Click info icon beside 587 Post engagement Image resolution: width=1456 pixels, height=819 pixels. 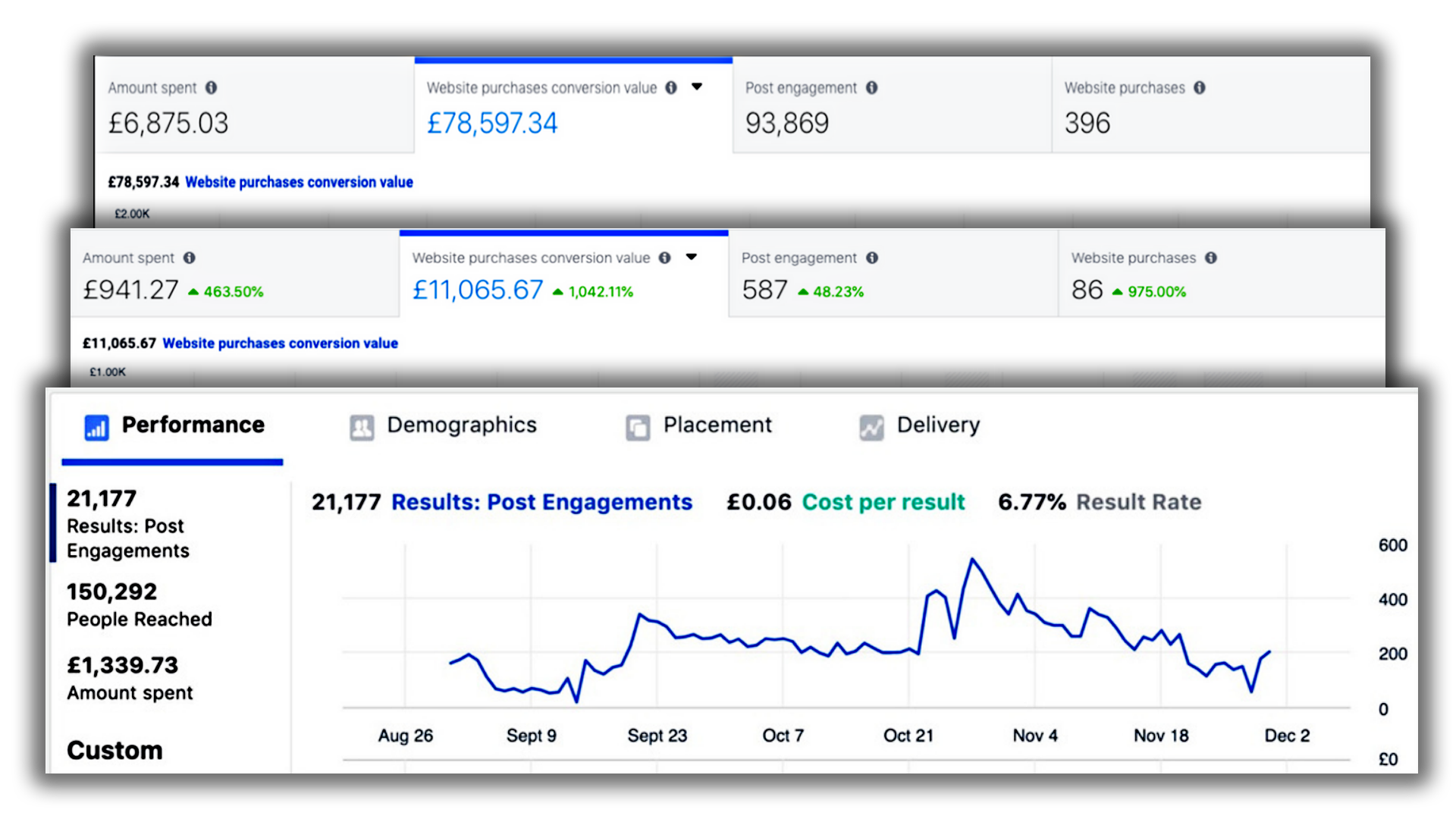[872, 258]
